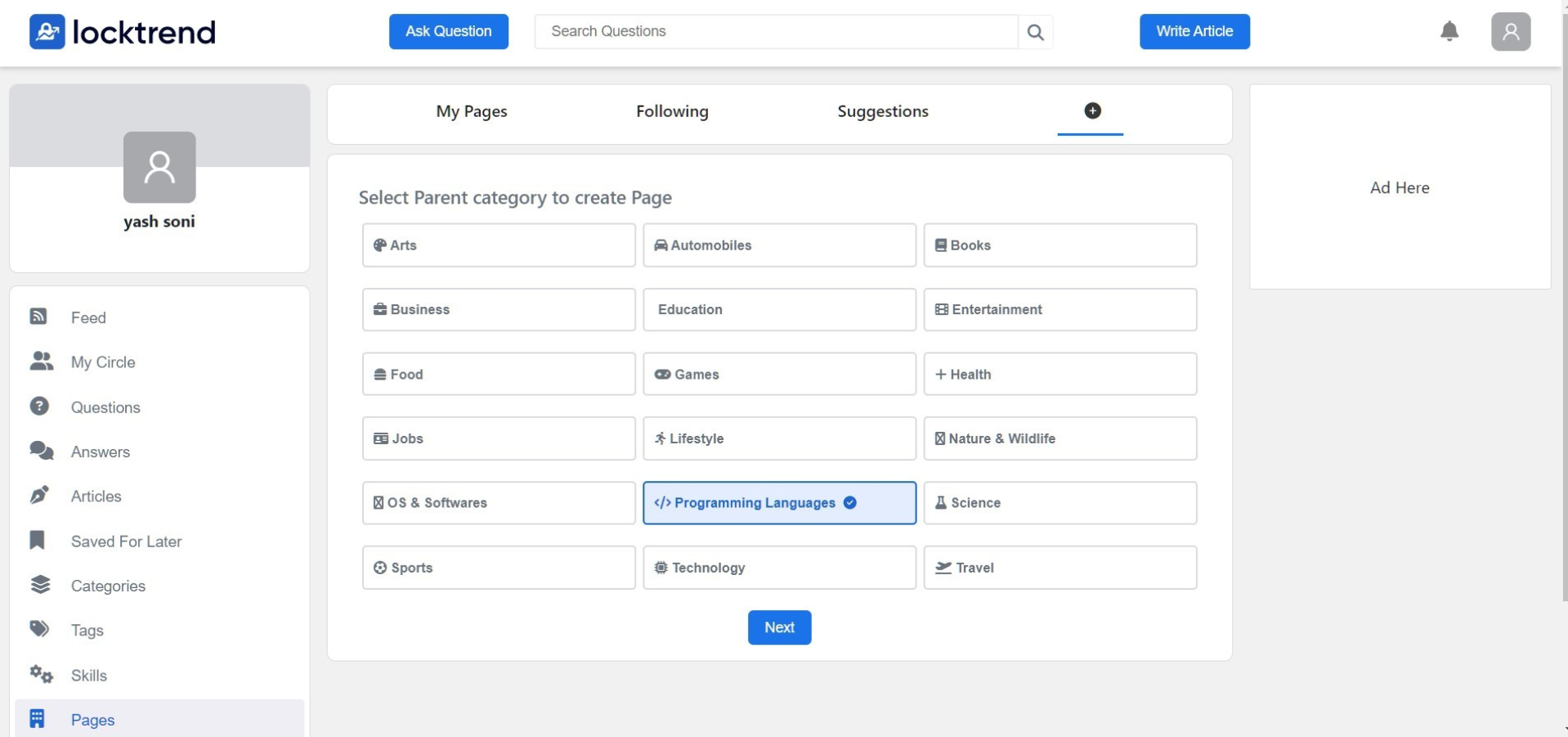Viewport: 1568px width, 737px height.
Task: Click the Ad Here placeholder
Action: point(1399,187)
